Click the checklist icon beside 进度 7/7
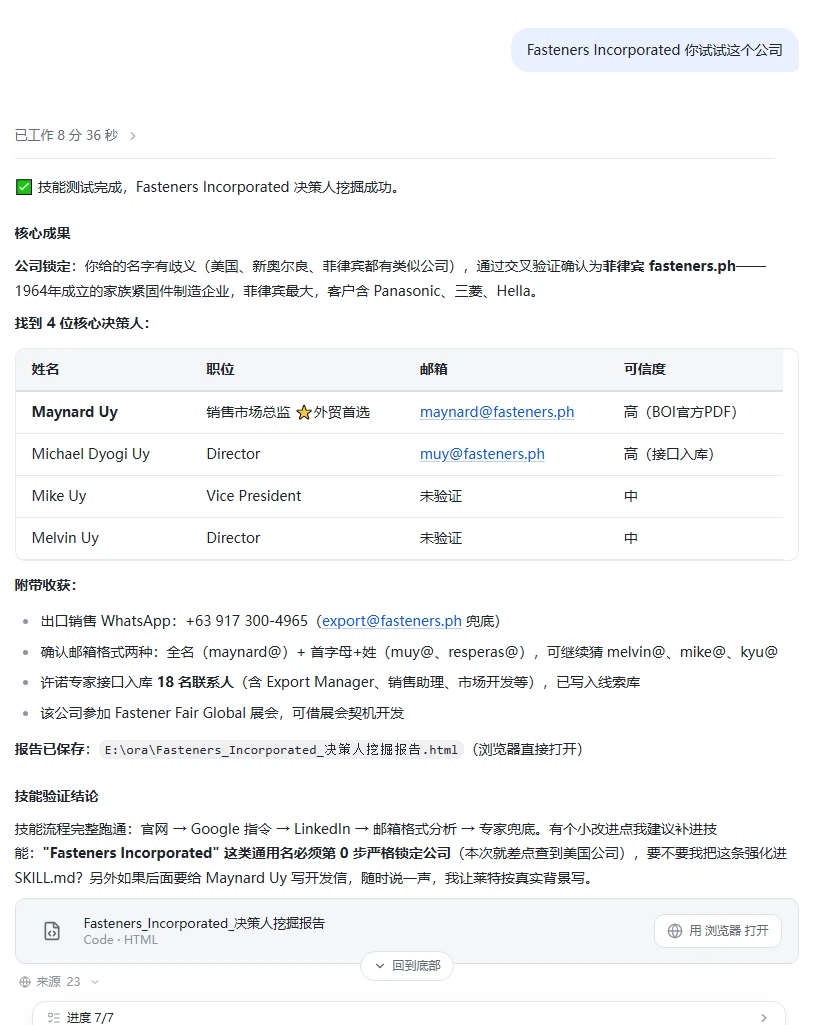 [54, 1018]
